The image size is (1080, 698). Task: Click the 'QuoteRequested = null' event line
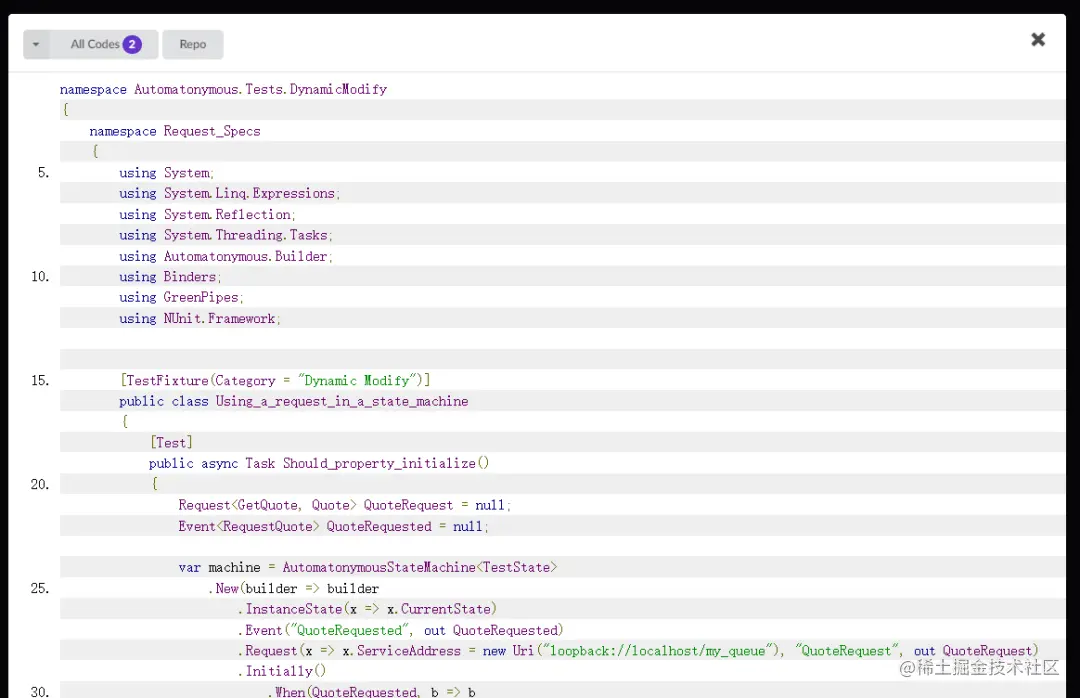click(333, 526)
